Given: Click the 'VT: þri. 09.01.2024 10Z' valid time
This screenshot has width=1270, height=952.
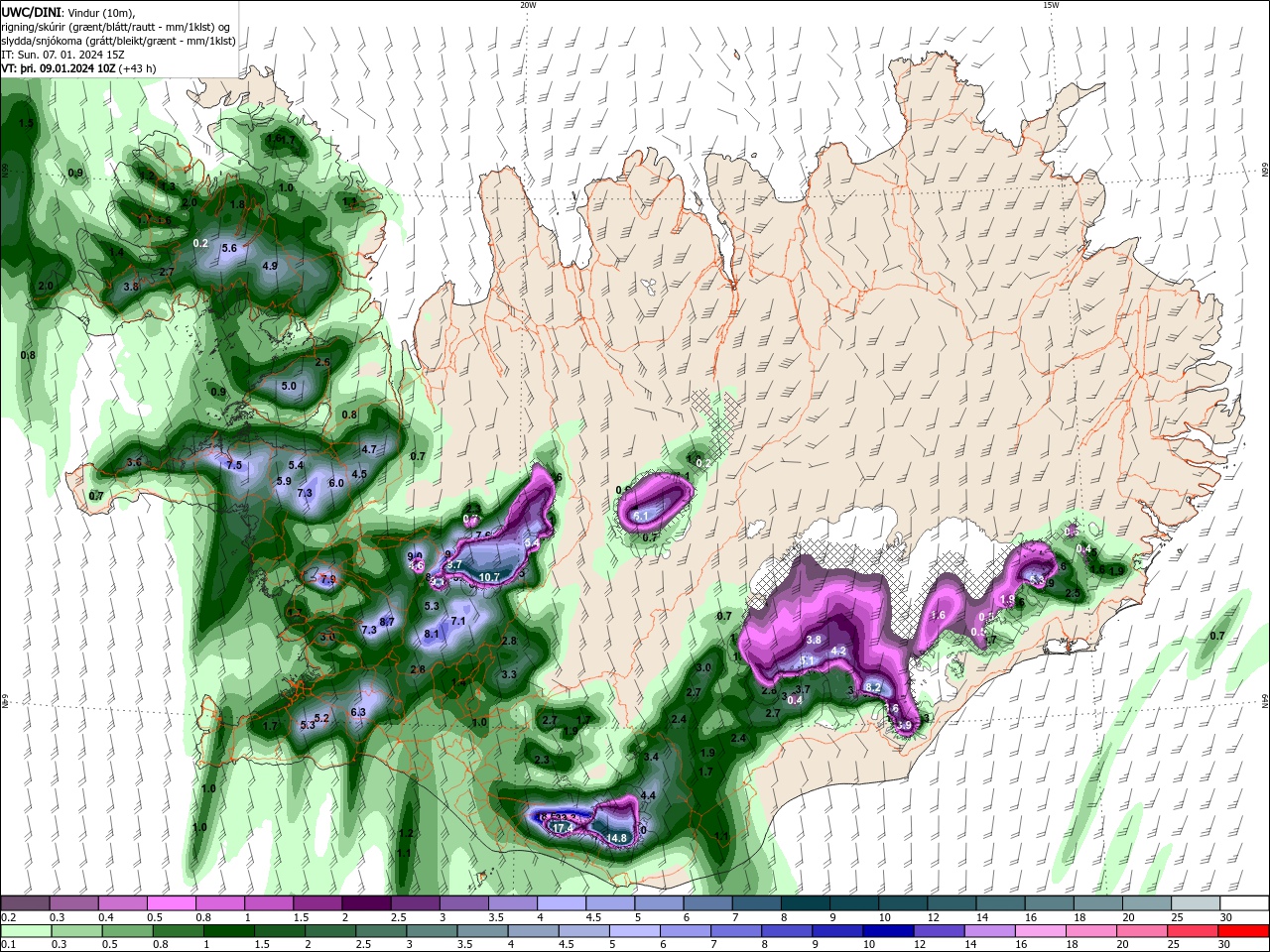Looking at the screenshot, I should point(58,68).
